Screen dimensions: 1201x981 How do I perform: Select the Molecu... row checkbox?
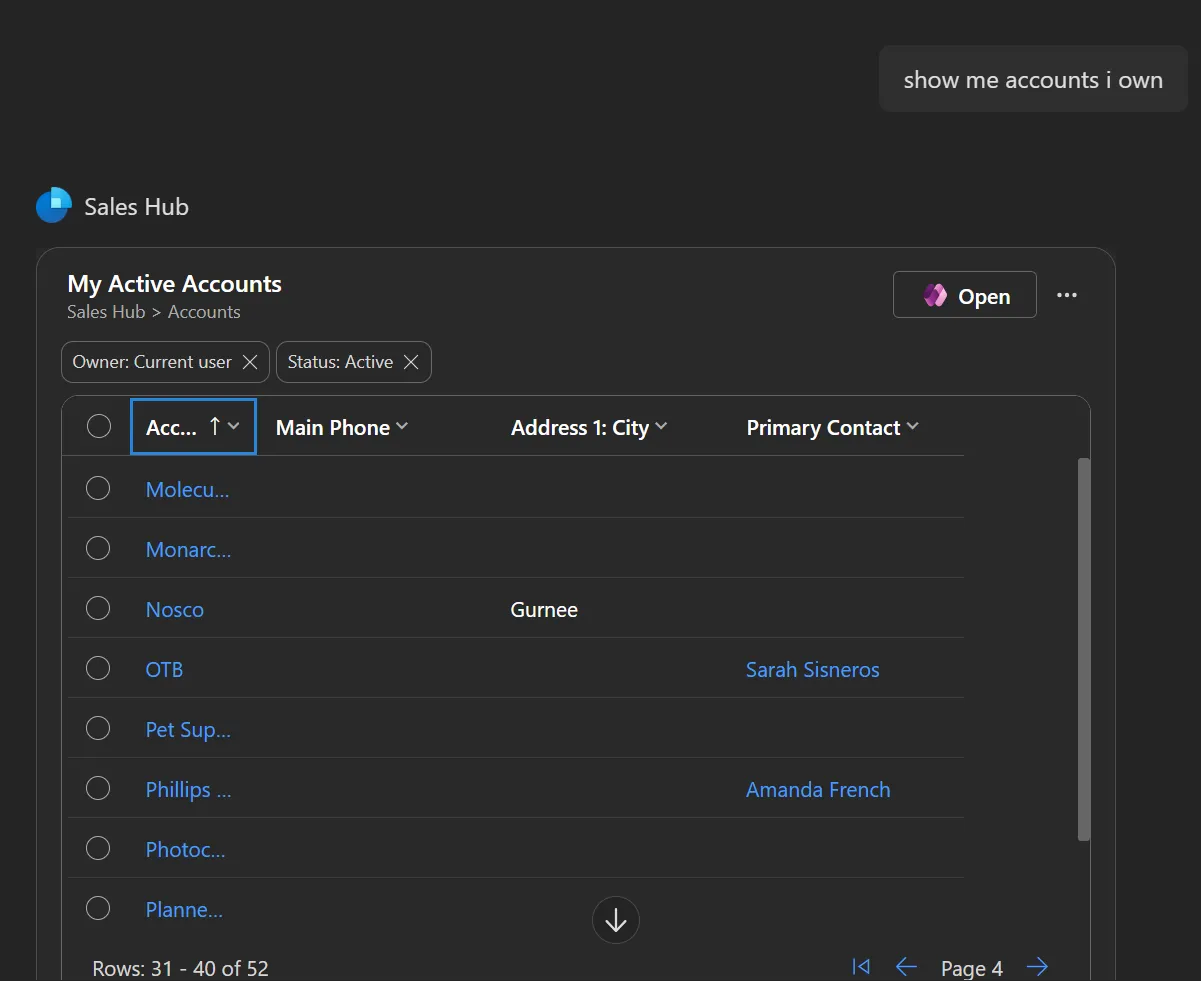(98, 488)
